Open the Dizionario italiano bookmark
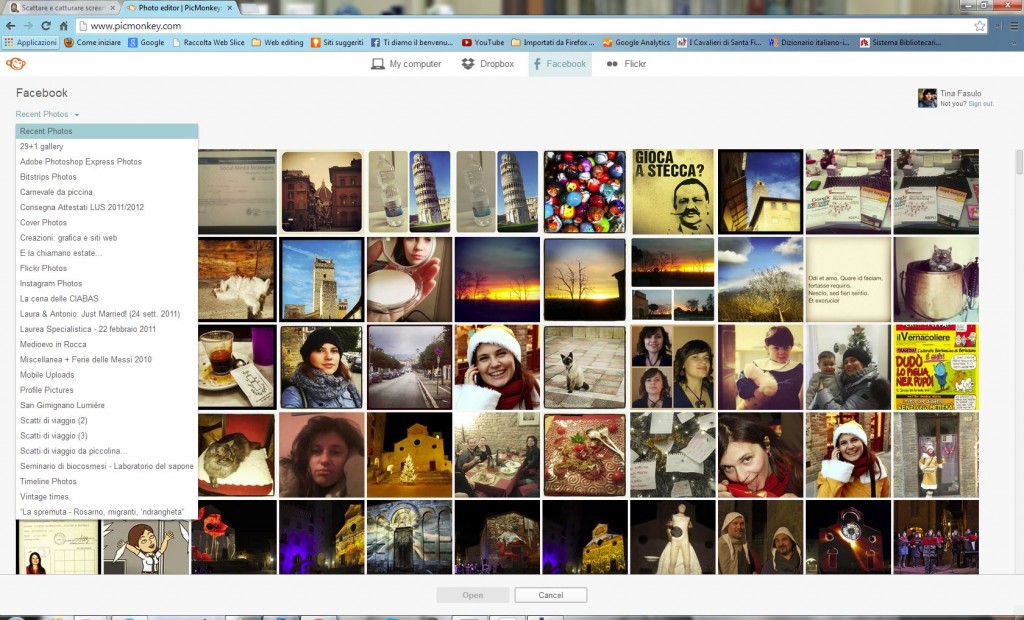 pos(809,42)
